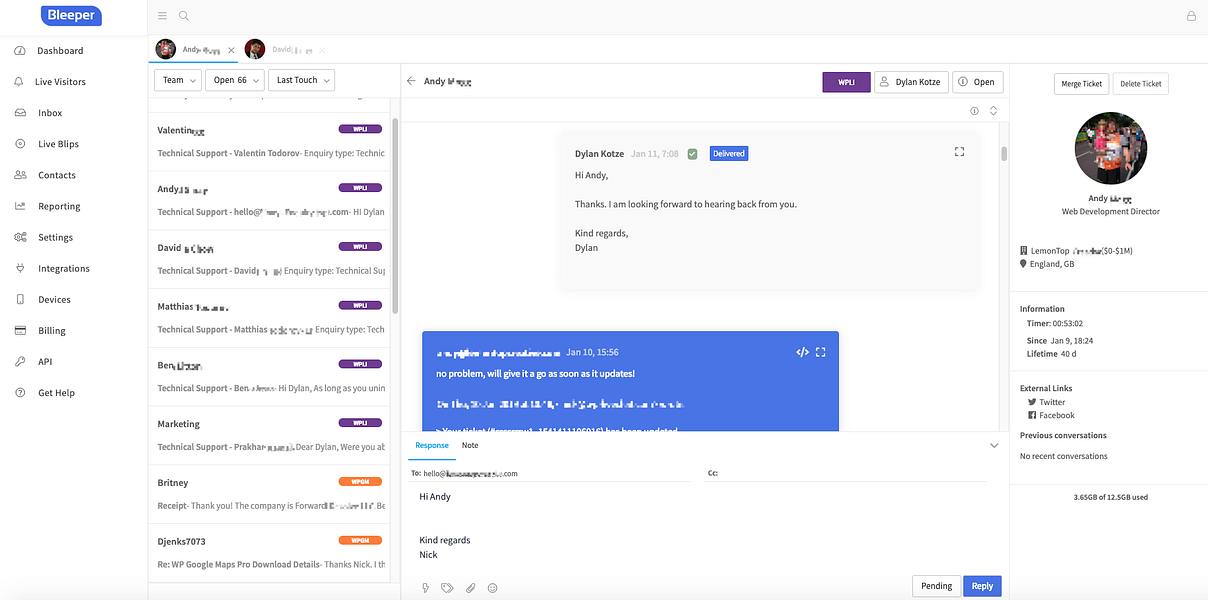Click the Bleeper logo

click(x=72, y=15)
